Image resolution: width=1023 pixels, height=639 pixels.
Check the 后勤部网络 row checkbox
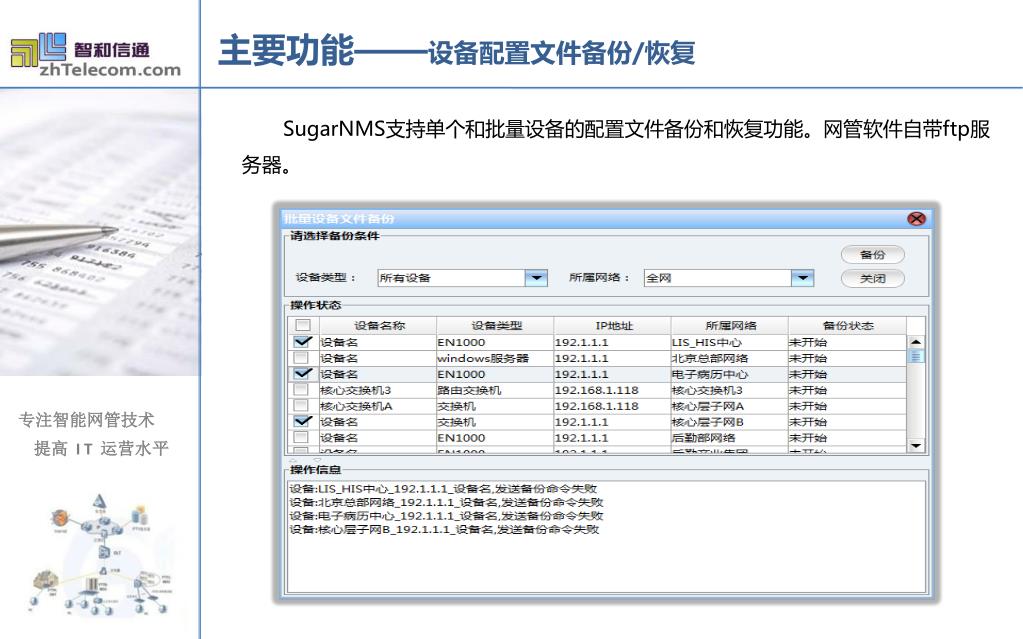[x=301, y=437]
